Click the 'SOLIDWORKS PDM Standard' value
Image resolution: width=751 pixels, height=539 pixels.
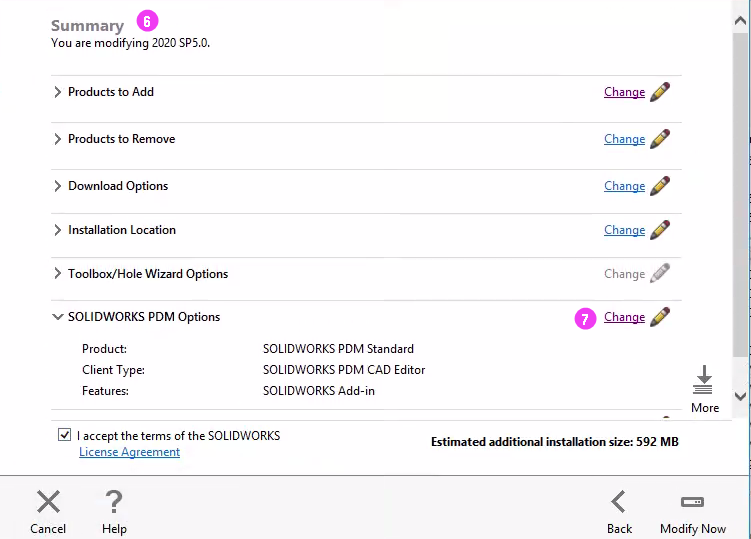(338, 348)
